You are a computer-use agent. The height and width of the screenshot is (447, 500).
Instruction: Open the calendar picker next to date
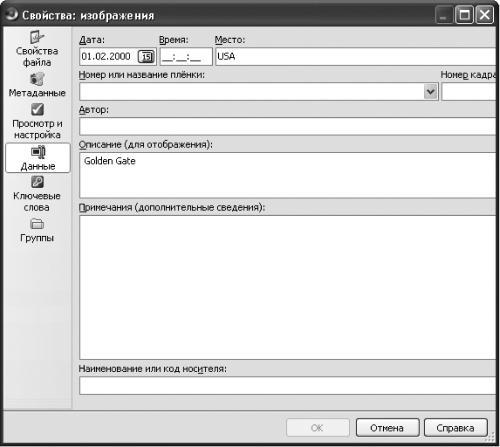pos(146,57)
